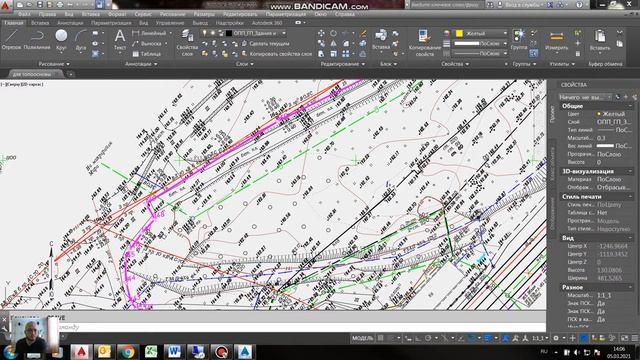Open the Свойства слоя layer manager
The image size is (640, 360).
[x=187, y=42]
